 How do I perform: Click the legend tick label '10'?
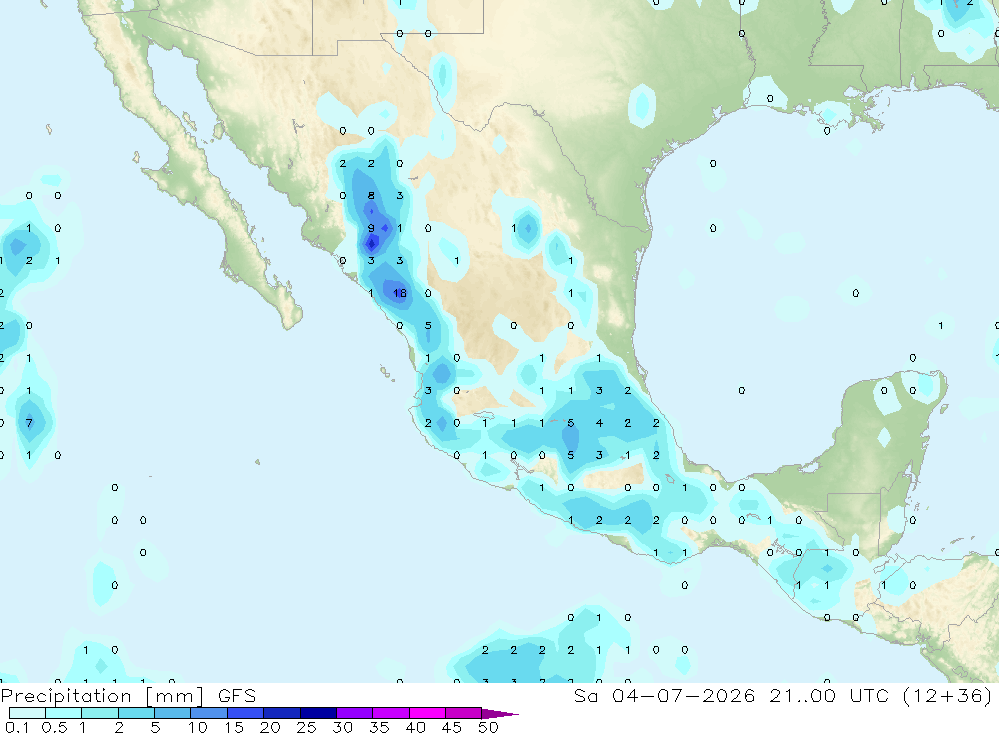(198, 727)
